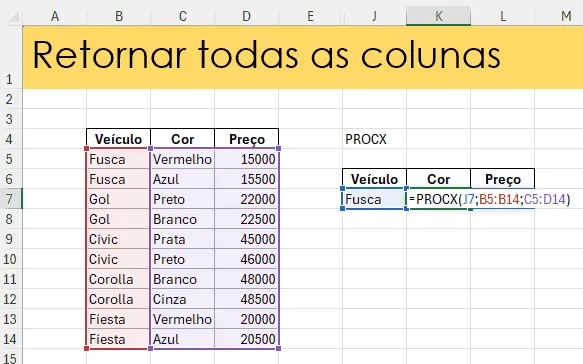Select row 7 header
This screenshot has height=364, width=583.
[x=10, y=199]
